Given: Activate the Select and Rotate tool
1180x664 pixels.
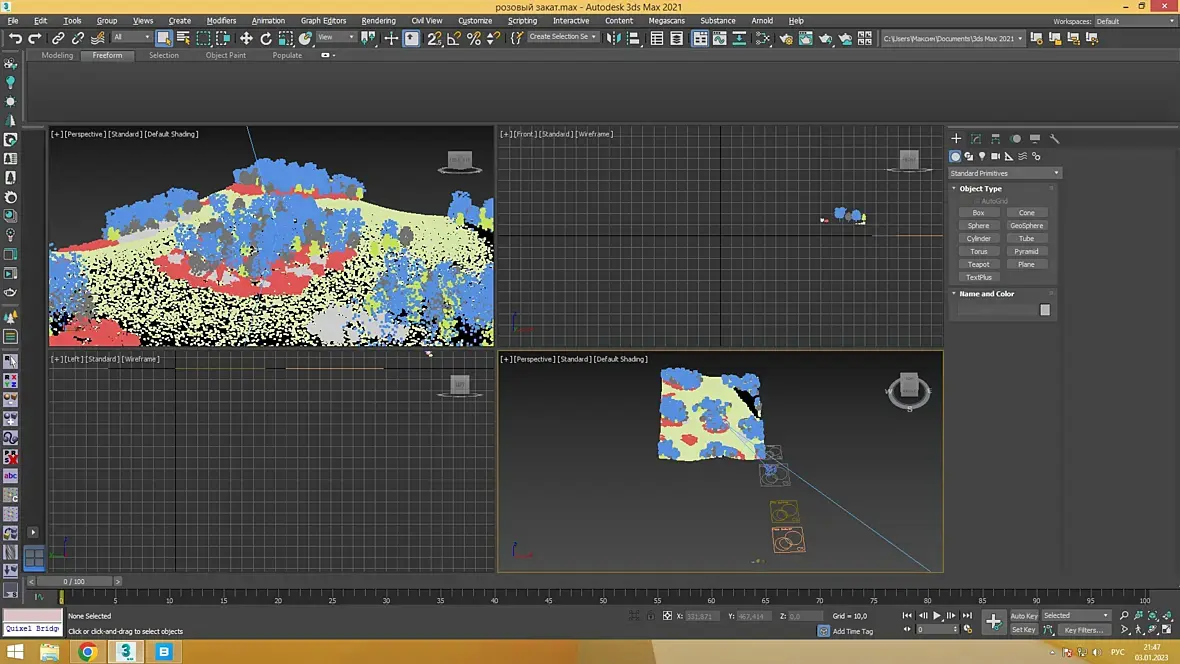Looking at the screenshot, I should tap(266, 38).
